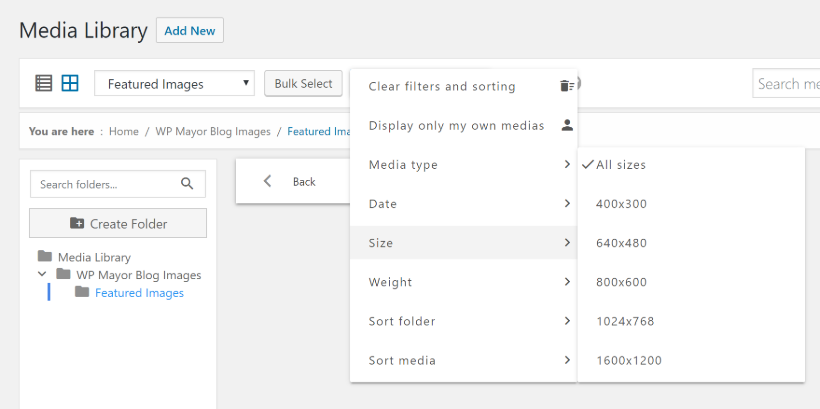The height and width of the screenshot is (409, 820).
Task: Click the Back arrow icon
Action: 268,181
